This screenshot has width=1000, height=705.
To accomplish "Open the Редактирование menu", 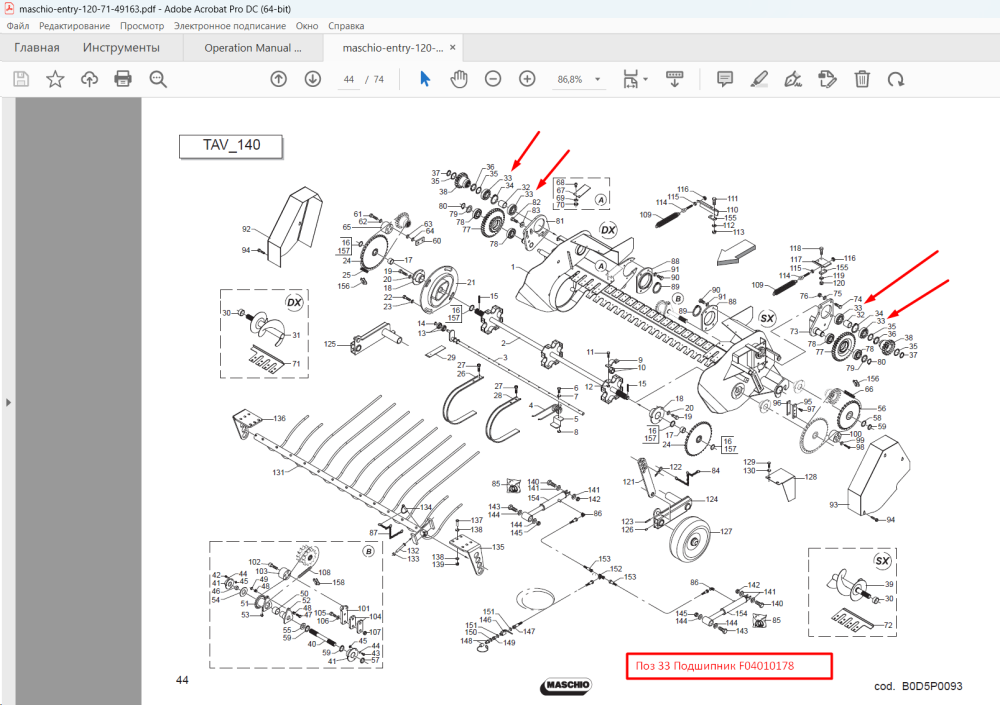I will (74, 26).
